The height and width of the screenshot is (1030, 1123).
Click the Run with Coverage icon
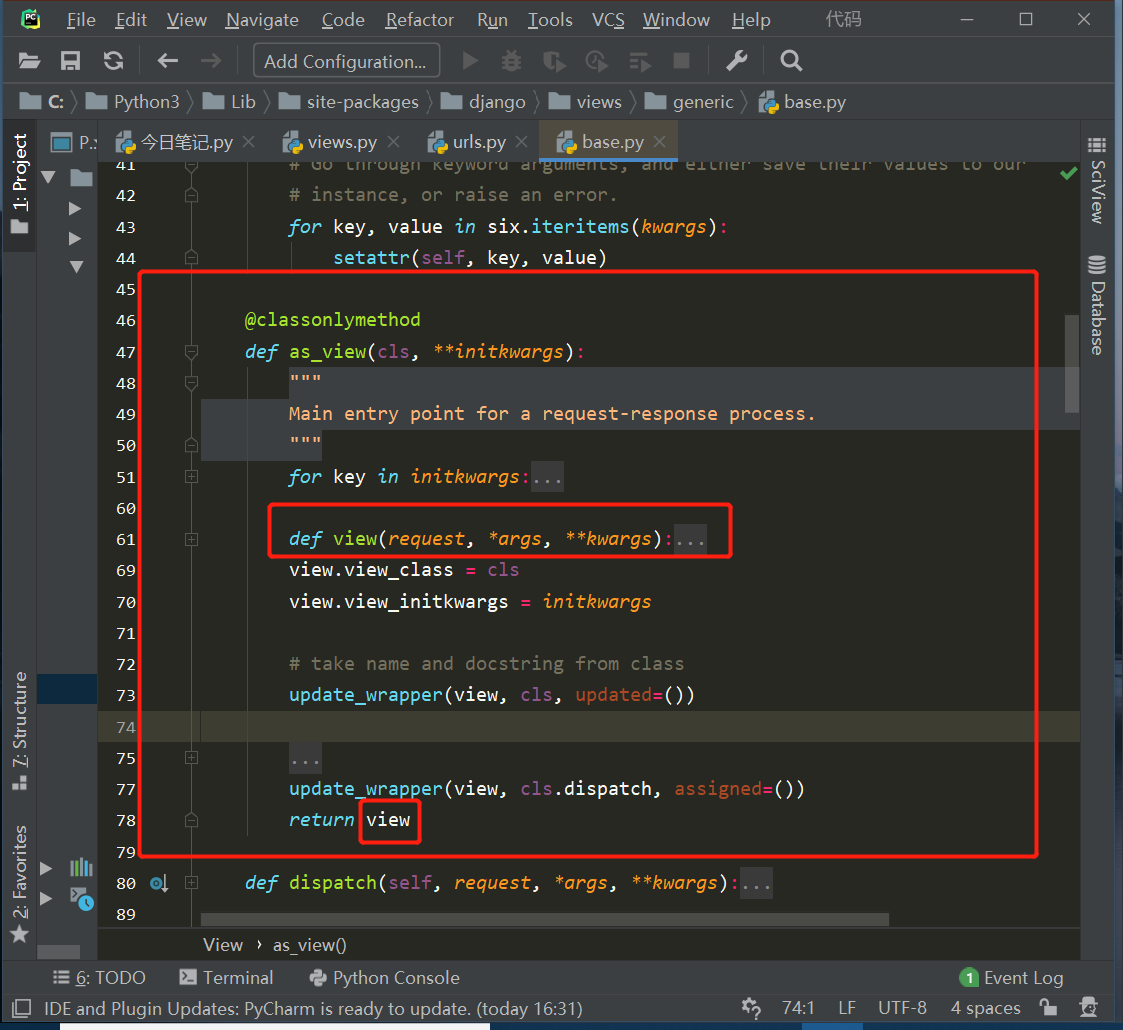point(554,61)
